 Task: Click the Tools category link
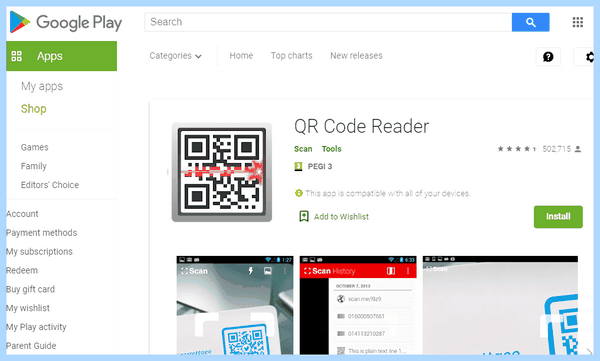click(331, 149)
